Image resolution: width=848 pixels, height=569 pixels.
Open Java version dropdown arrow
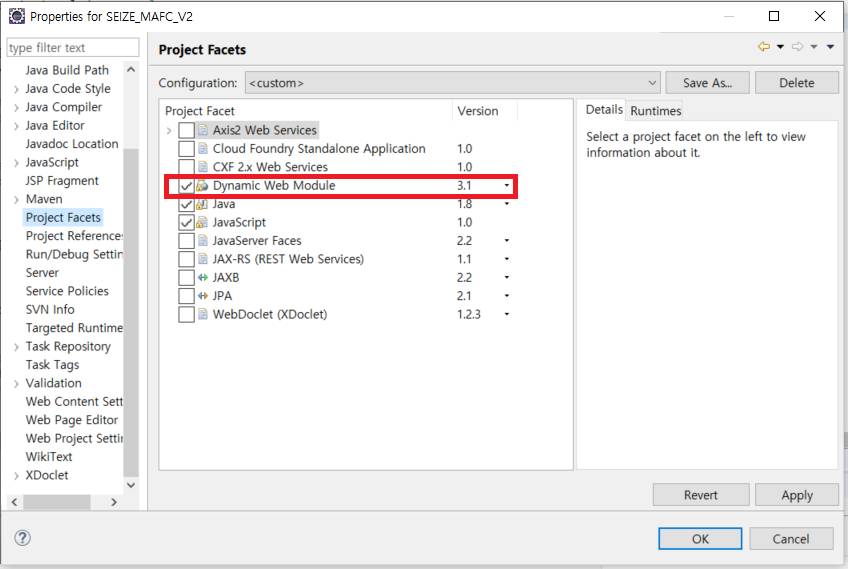click(x=507, y=204)
